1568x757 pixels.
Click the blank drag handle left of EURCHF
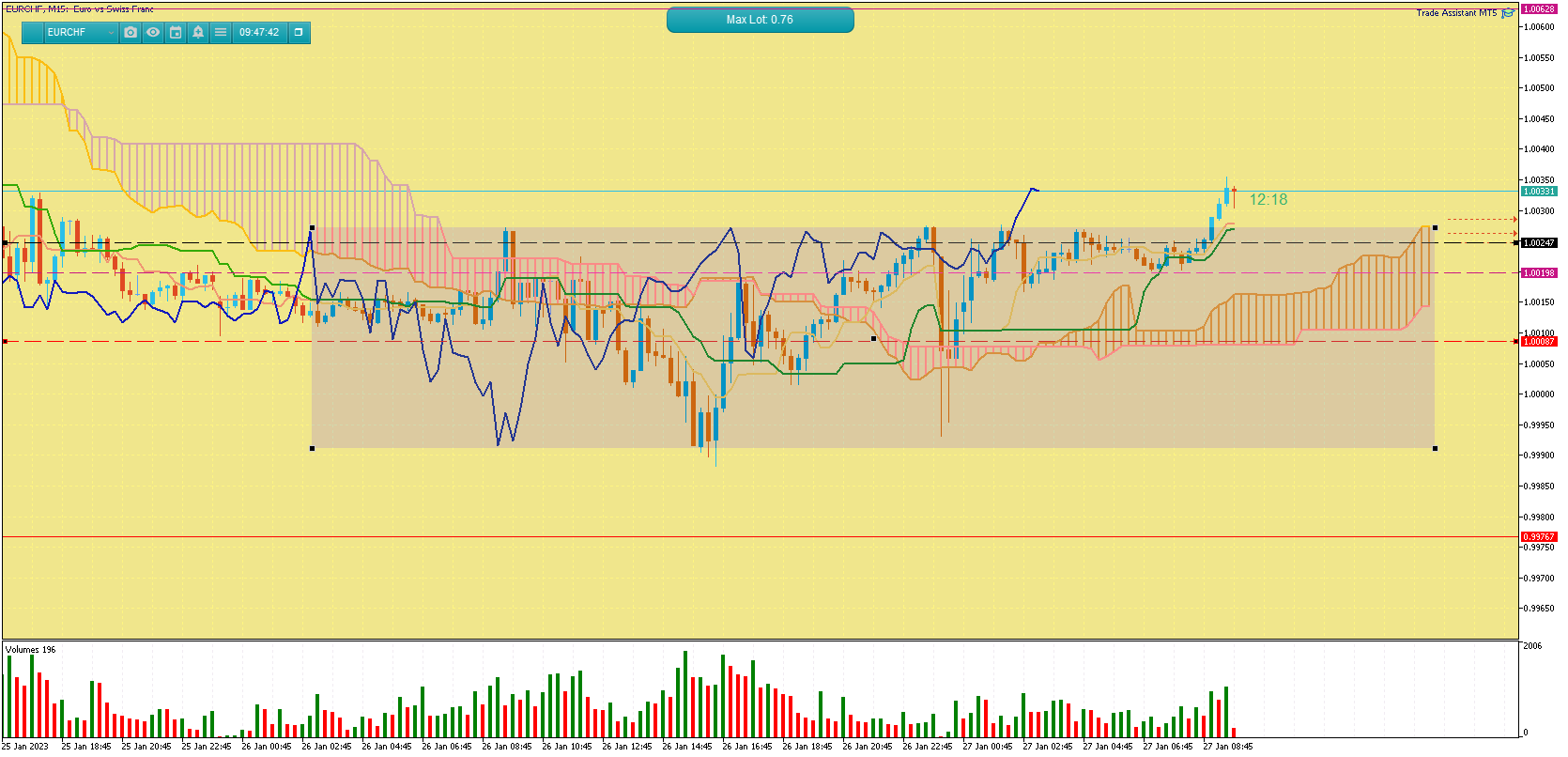[32, 32]
